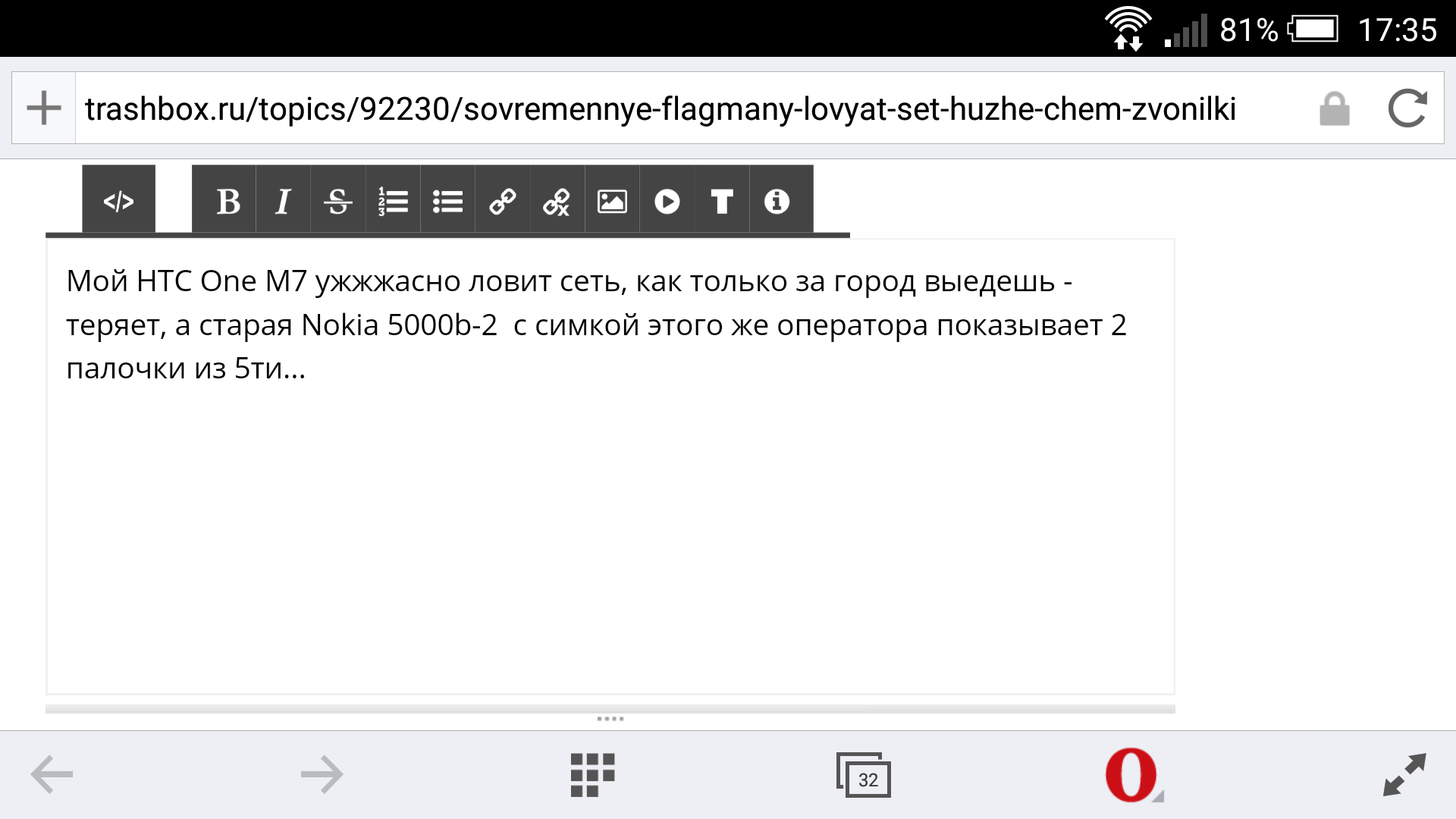Screen dimensions: 1456x819
Task: Tap the Wi-Fi status icon
Action: tap(1128, 29)
